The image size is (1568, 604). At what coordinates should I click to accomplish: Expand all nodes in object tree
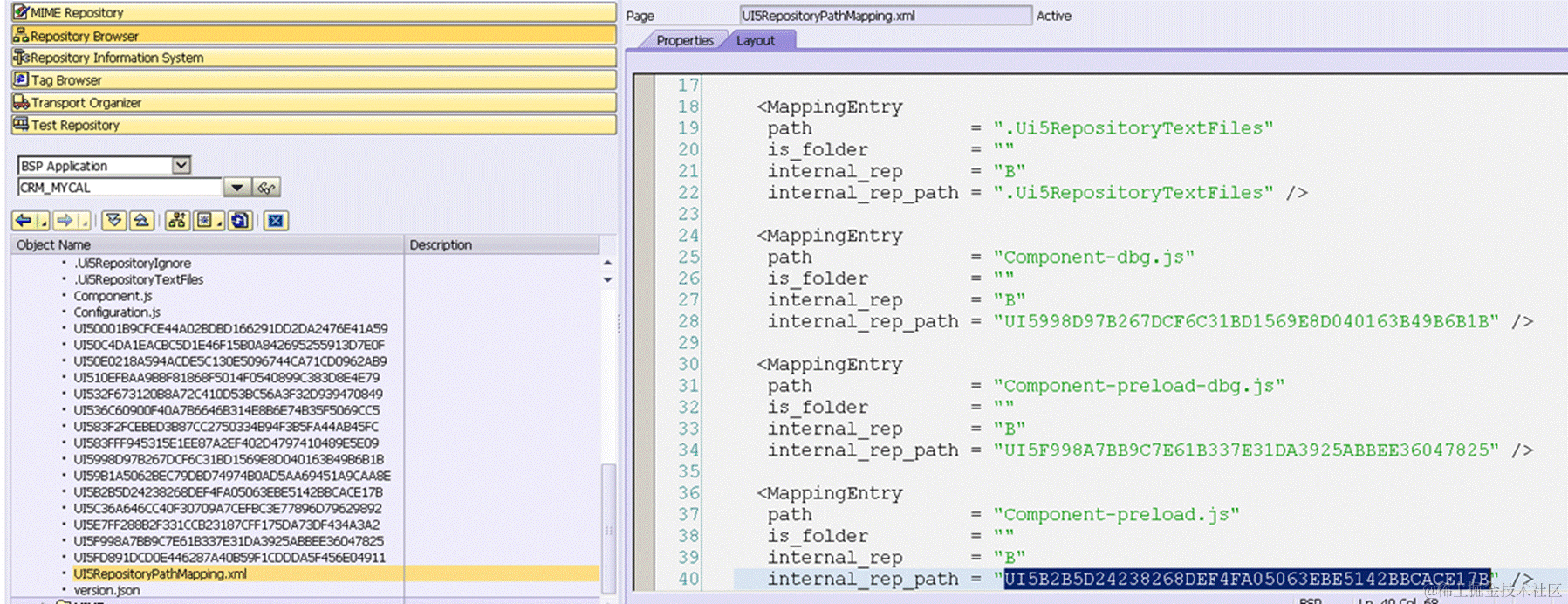coord(113,221)
